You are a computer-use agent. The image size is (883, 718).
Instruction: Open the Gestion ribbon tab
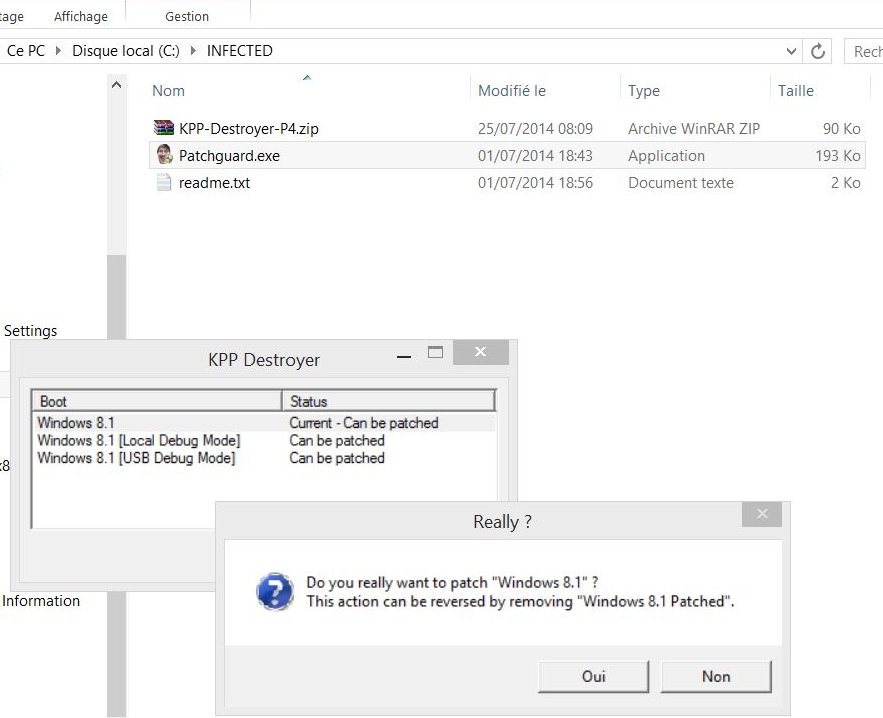187,16
